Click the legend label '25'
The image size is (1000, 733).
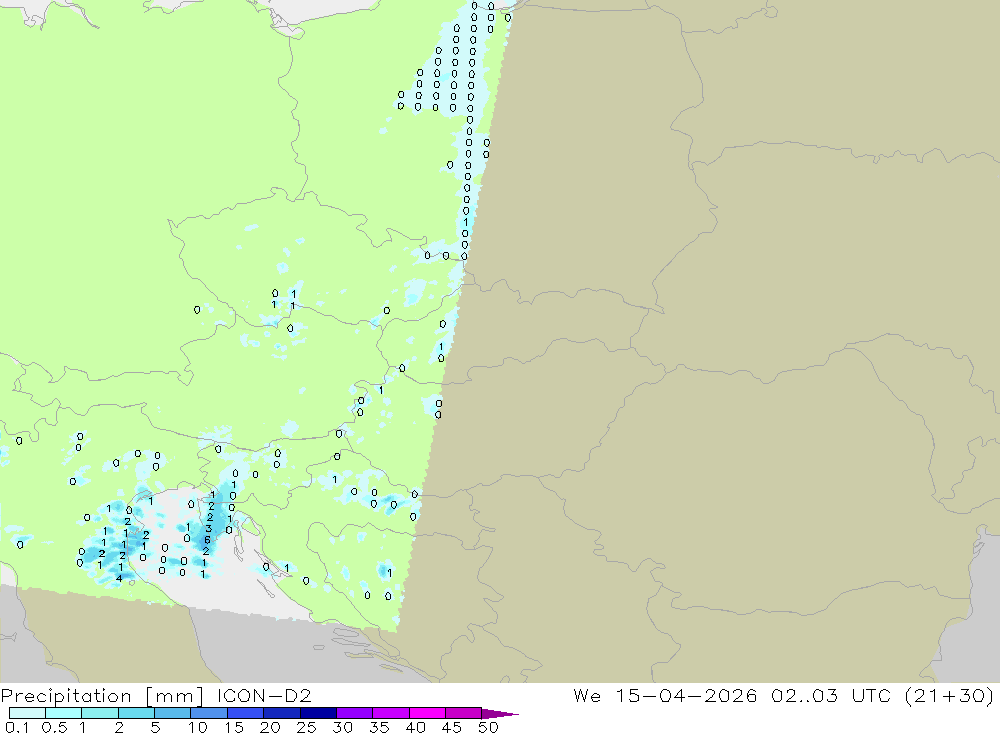click(306, 727)
